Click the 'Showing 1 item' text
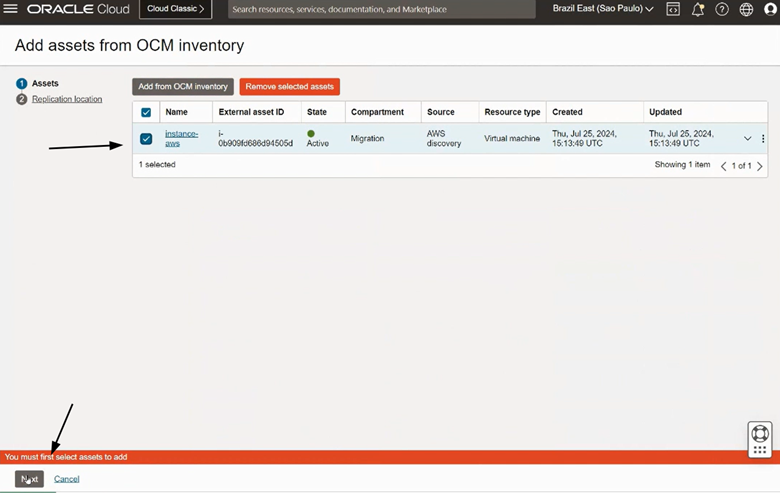Image resolution: width=780 pixels, height=493 pixels. click(x=682, y=164)
